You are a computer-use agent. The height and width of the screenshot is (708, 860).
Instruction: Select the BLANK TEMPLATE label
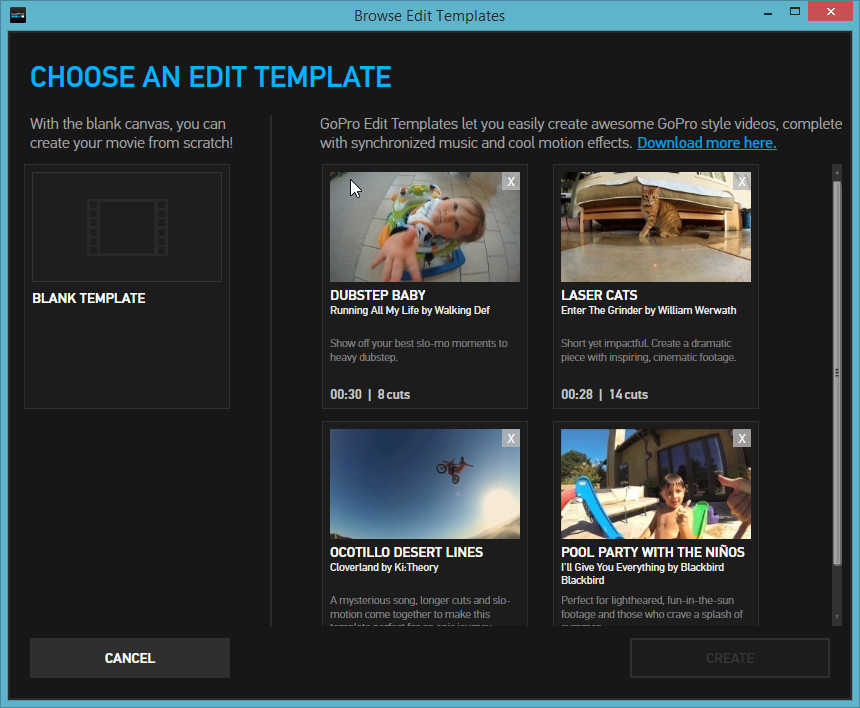pyautogui.click(x=89, y=298)
